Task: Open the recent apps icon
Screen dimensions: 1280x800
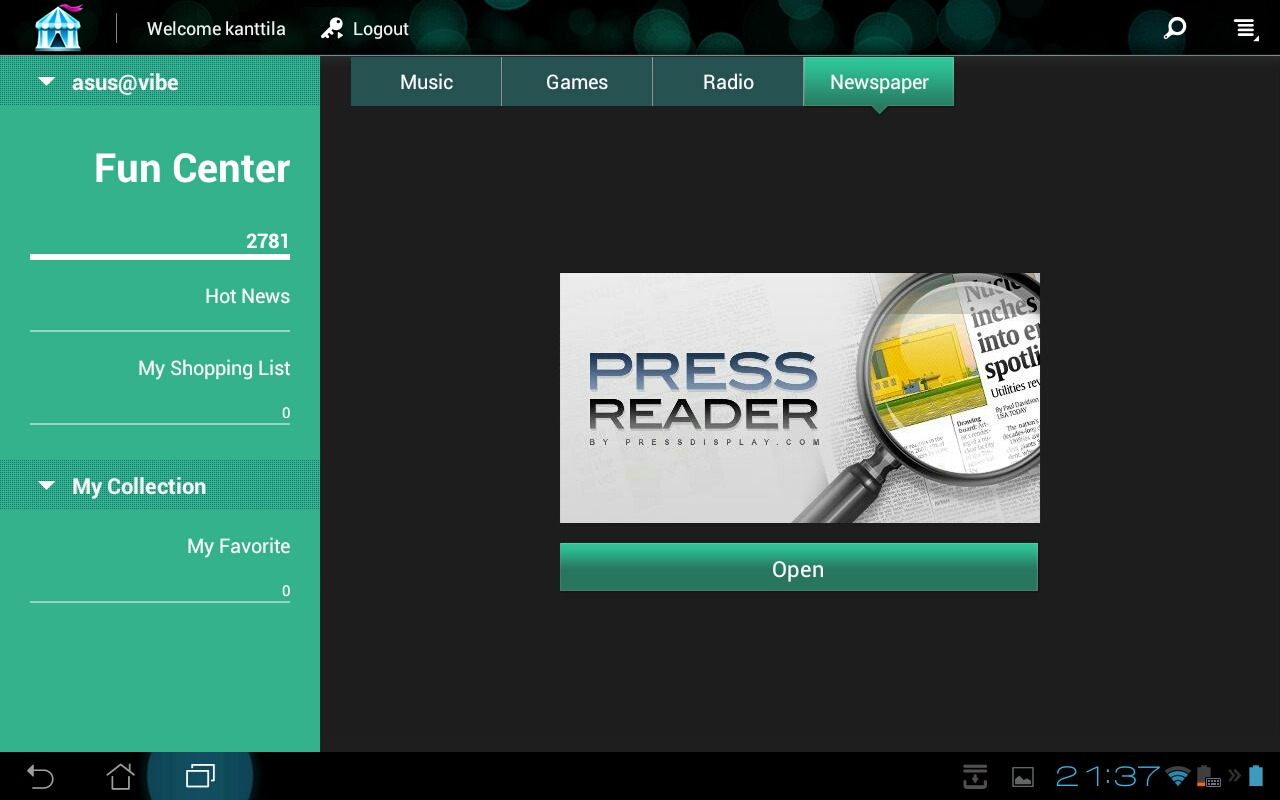Action: click(x=200, y=776)
